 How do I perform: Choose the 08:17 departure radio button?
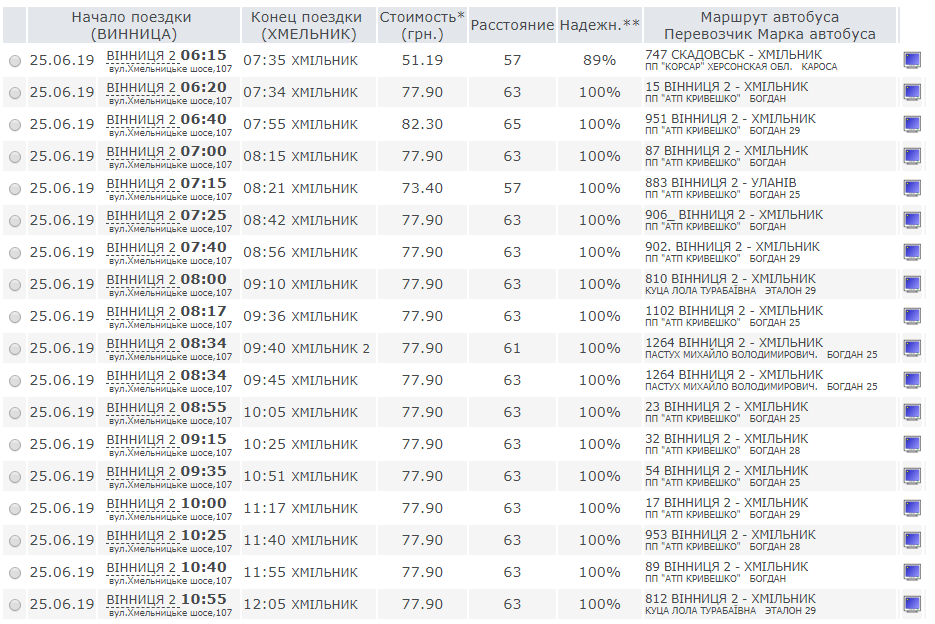[x=15, y=317]
